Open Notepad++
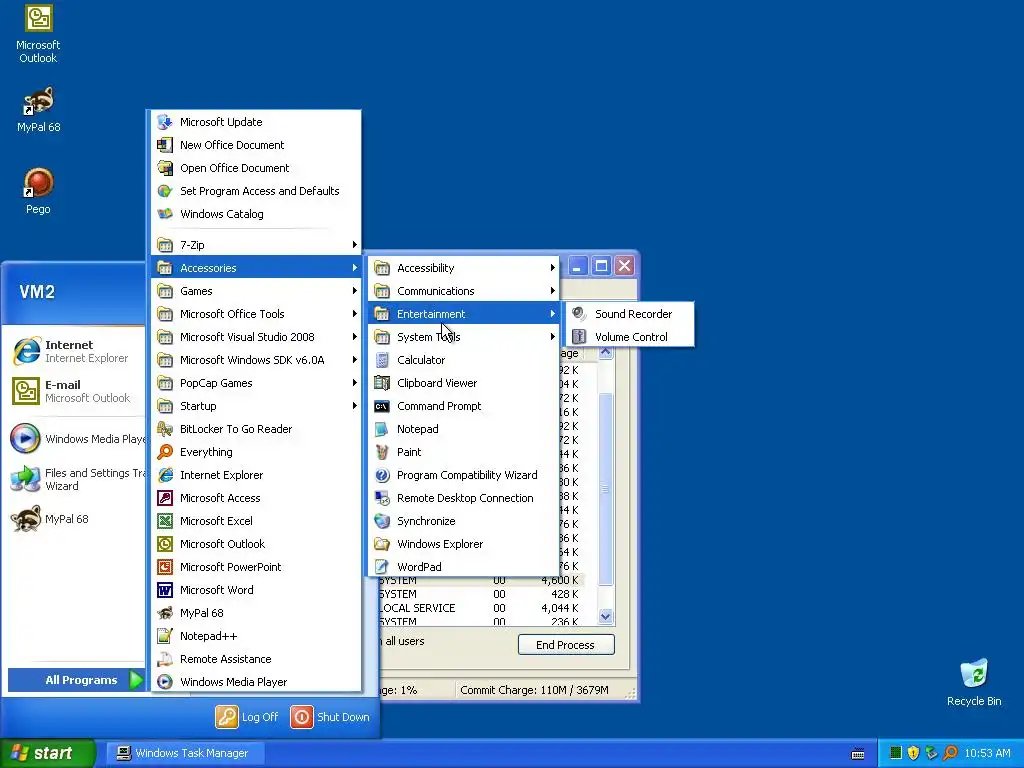The width and height of the screenshot is (1024, 768). pos(256,636)
